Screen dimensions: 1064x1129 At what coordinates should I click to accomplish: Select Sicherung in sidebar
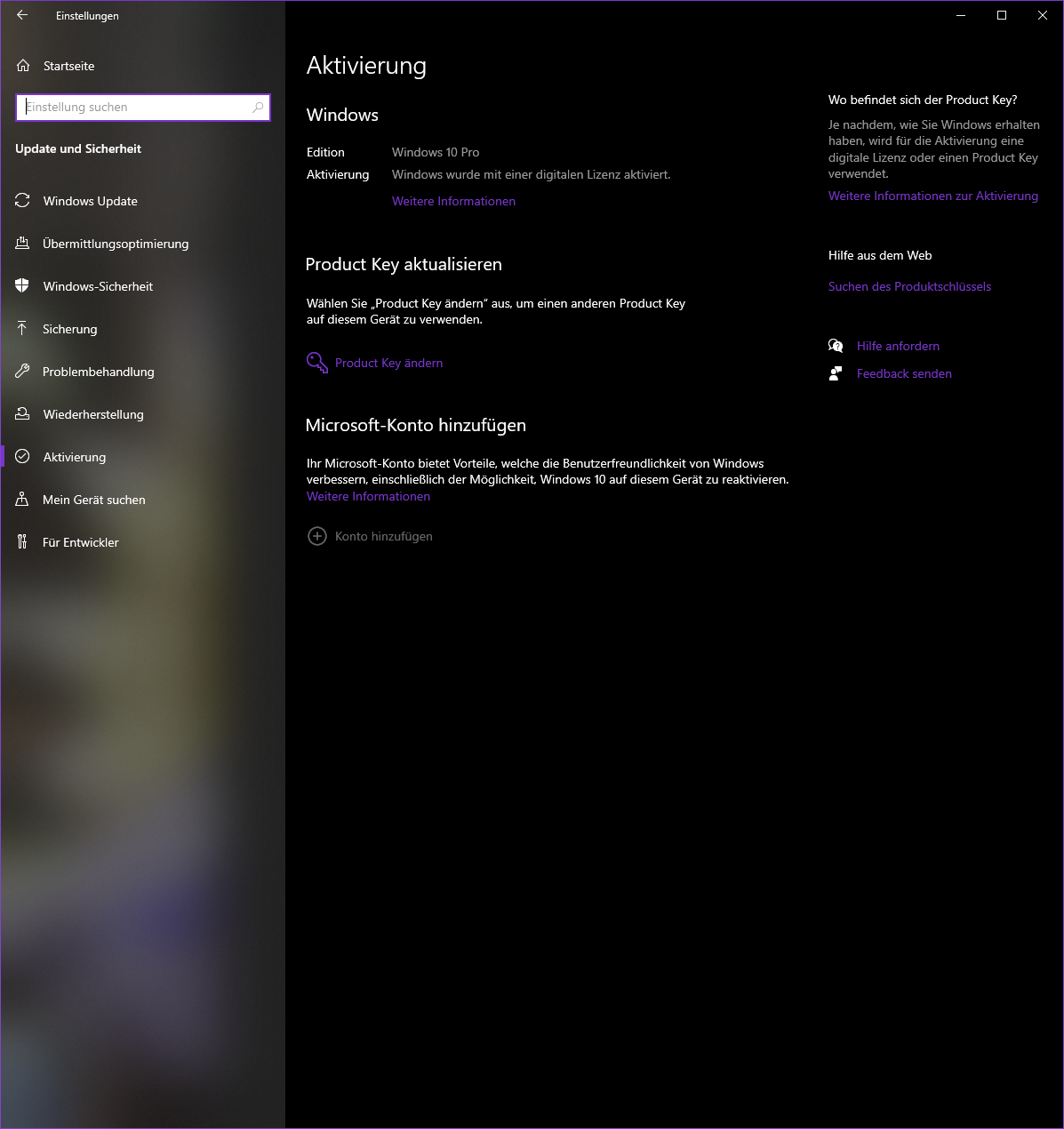pos(143,329)
